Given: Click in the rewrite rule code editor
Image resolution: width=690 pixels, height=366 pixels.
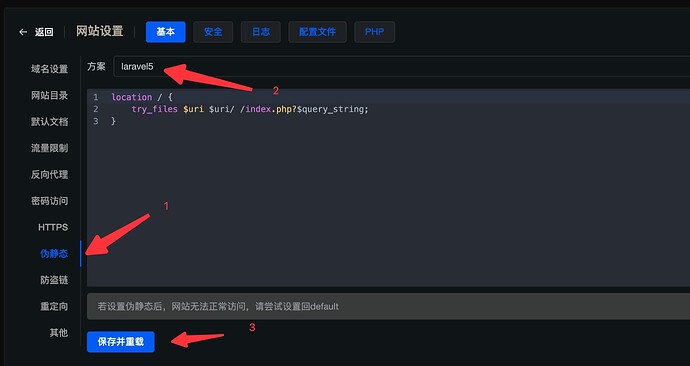Looking at the screenshot, I should pyautogui.click(x=388, y=188).
